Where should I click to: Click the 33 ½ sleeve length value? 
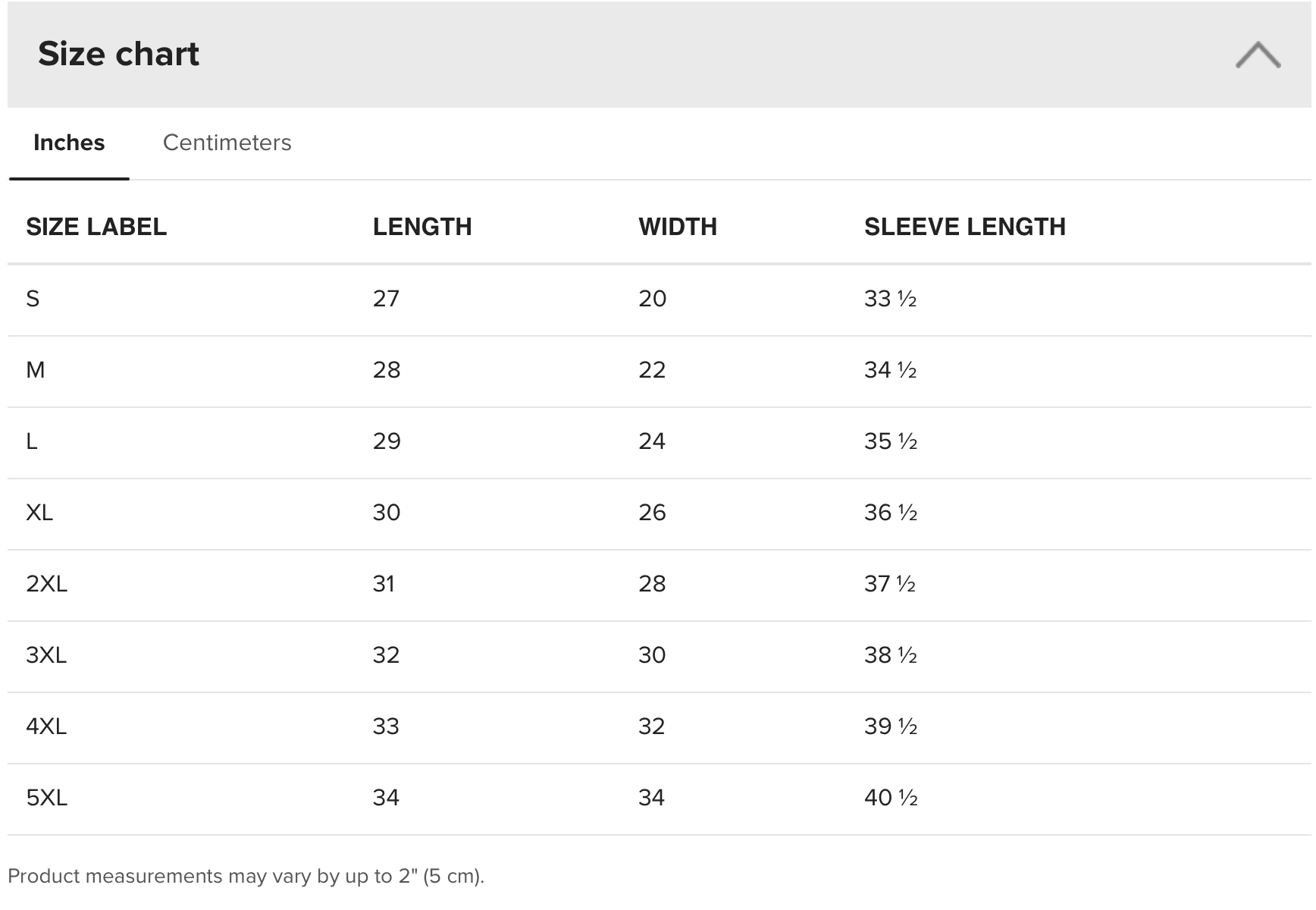coord(891,299)
